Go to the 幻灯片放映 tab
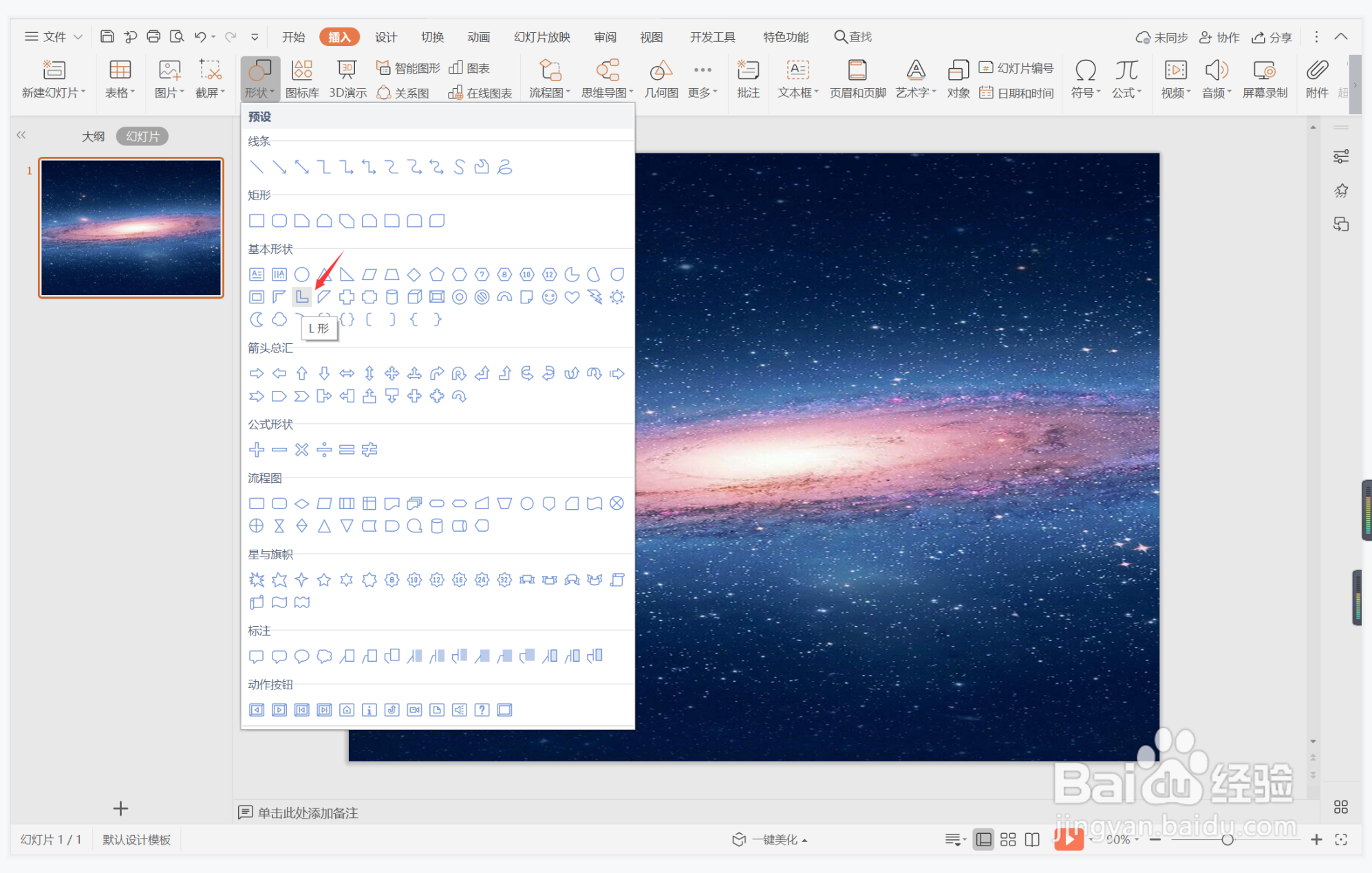1372x873 pixels. [x=542, y=37]
